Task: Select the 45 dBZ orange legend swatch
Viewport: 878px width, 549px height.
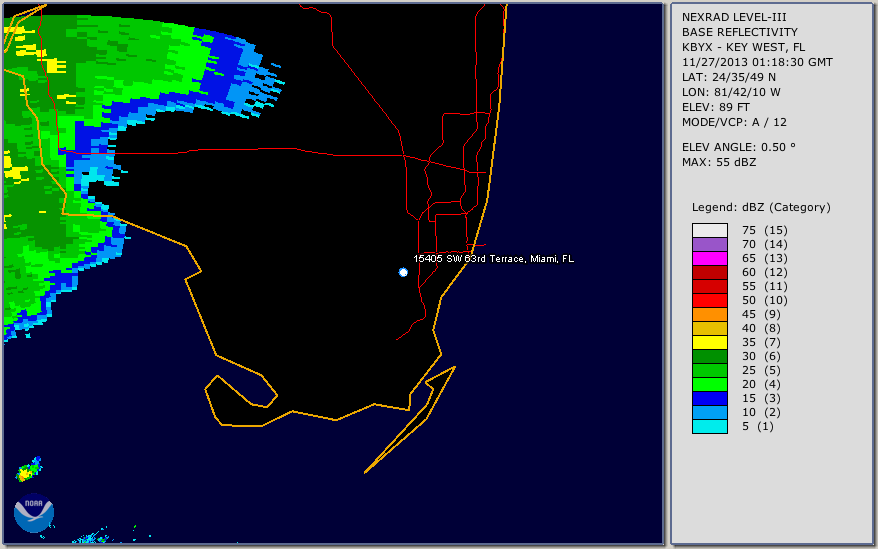Action: [710, 314]
